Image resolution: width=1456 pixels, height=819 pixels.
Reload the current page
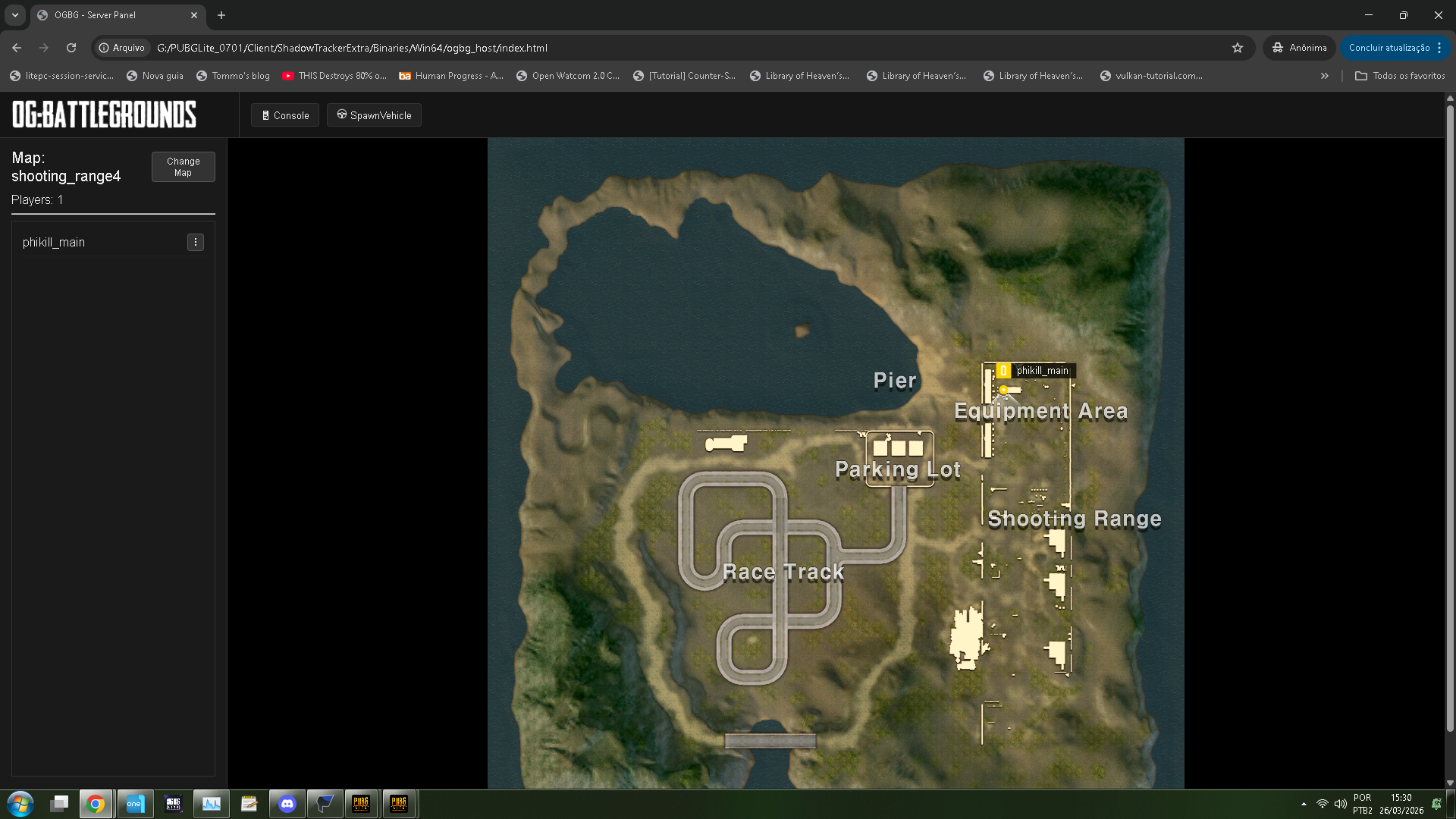(x=71, y=48)
